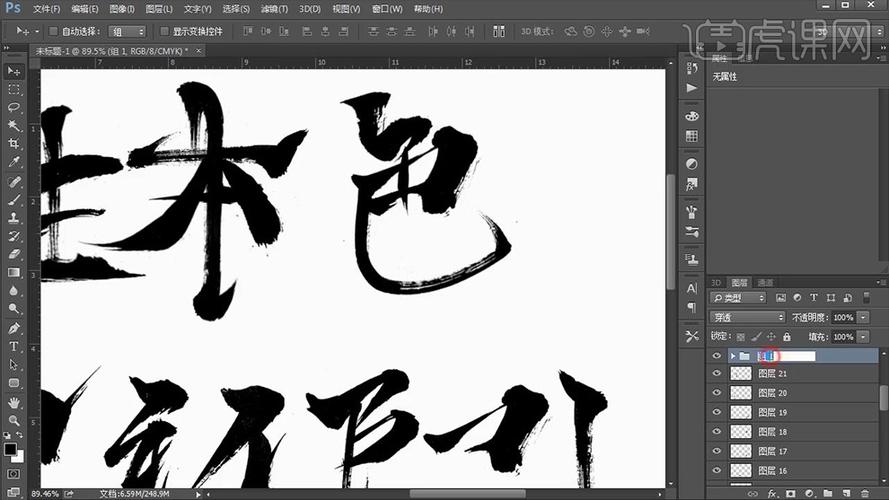Viewport: 889px width, 500px height.
Task: Select the Horizontal Type tool
Action: [x=14, y=346]
